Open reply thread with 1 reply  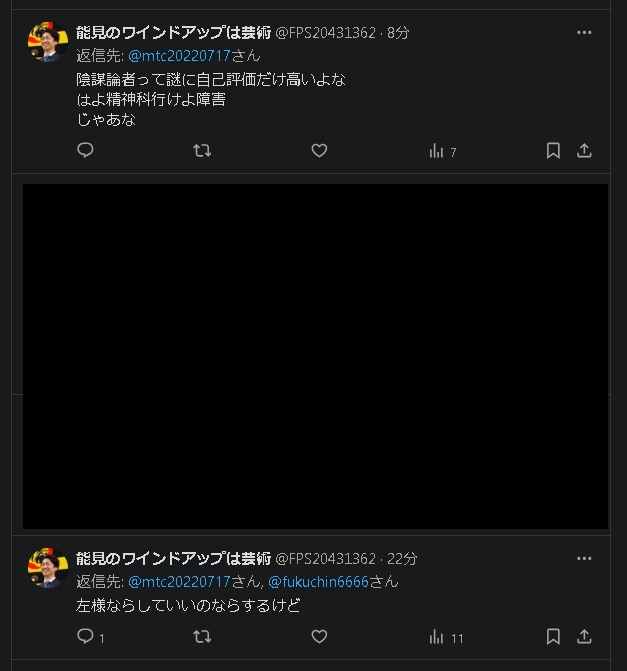click(x=90, y=637)
